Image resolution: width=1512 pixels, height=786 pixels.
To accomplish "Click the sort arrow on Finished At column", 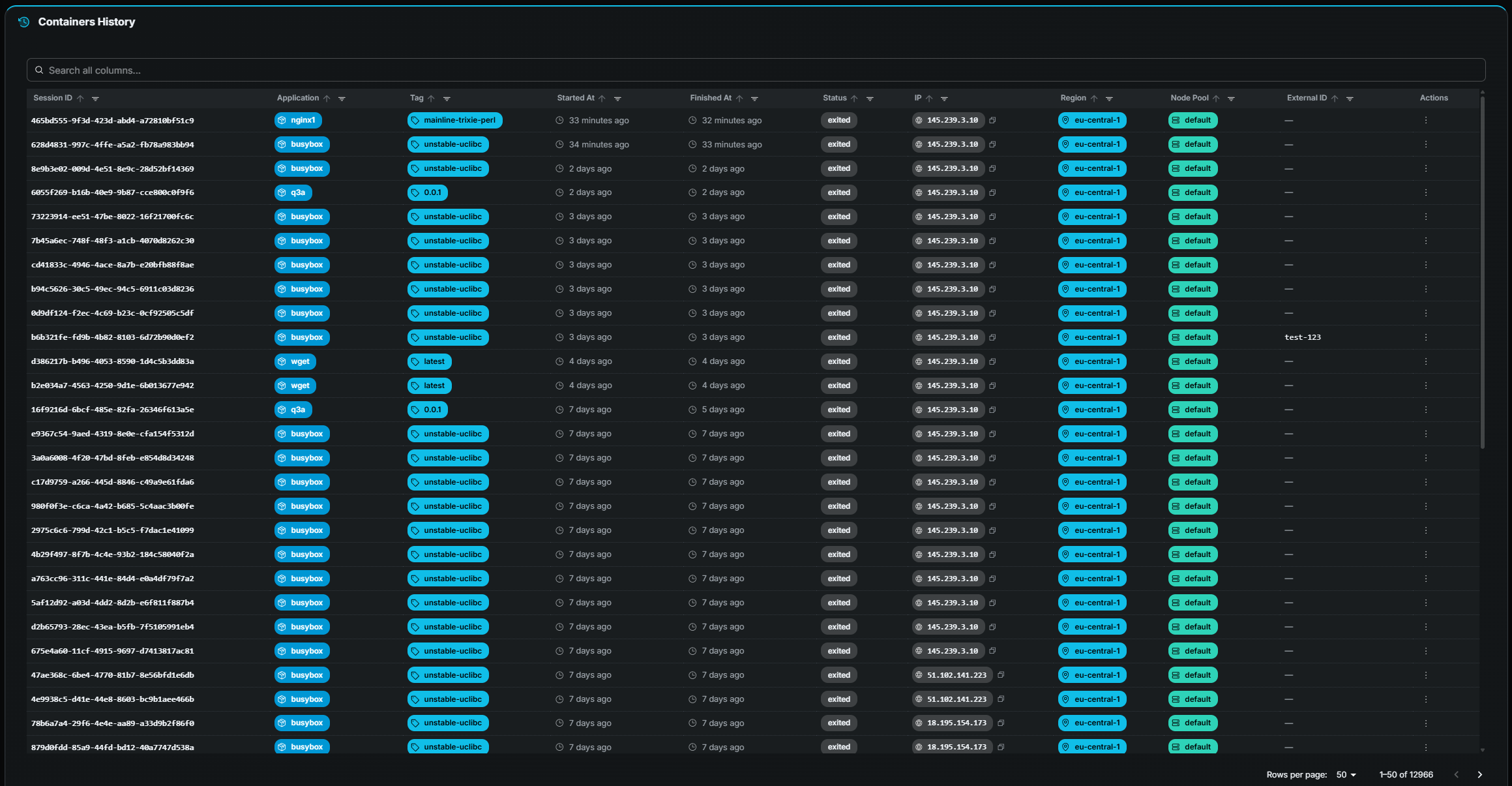I will [741, 97].
